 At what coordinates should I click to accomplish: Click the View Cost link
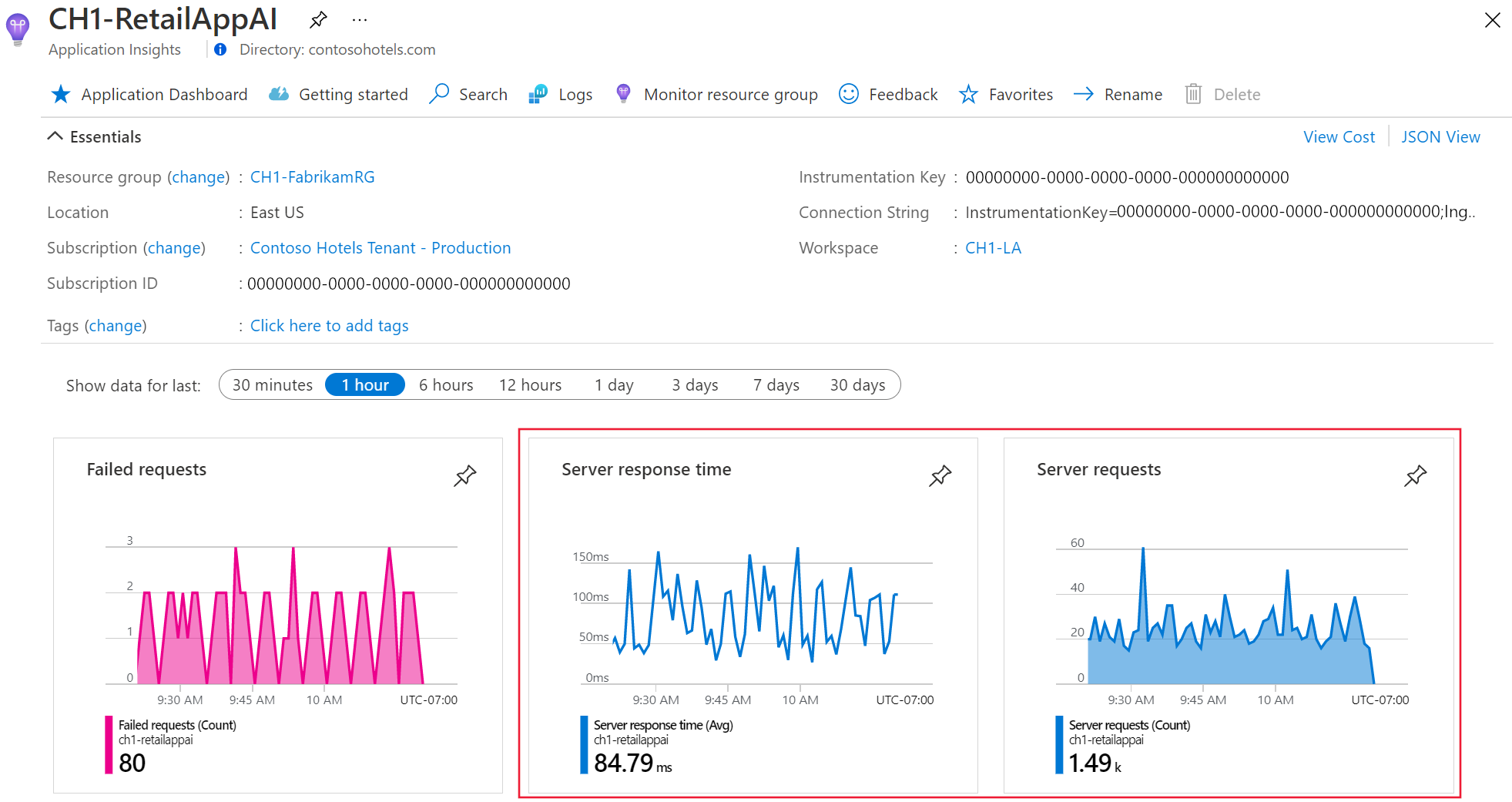pyautogui.click(x=1339, y=136)
